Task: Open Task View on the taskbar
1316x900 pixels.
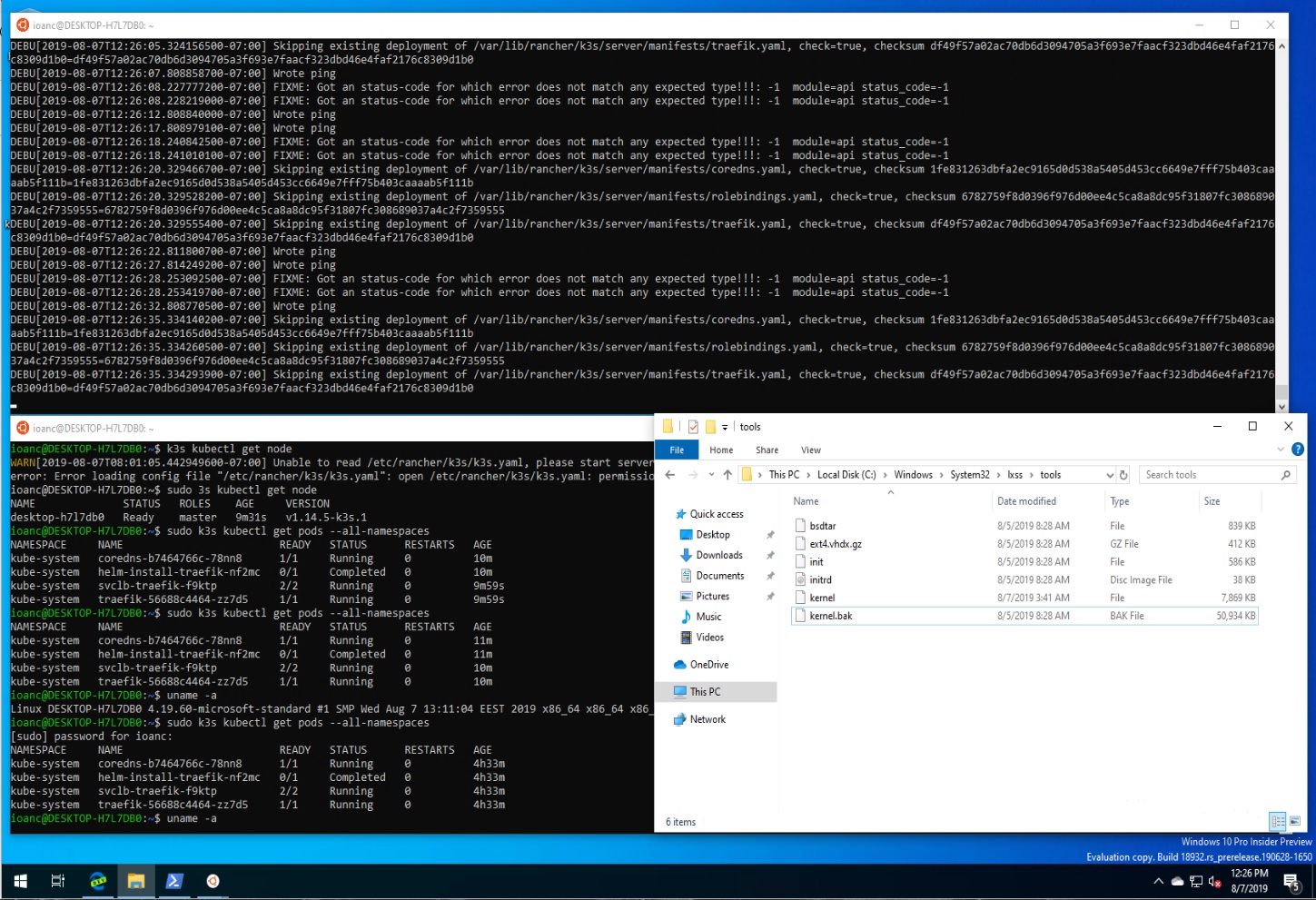Action: [x=58, y=880]
